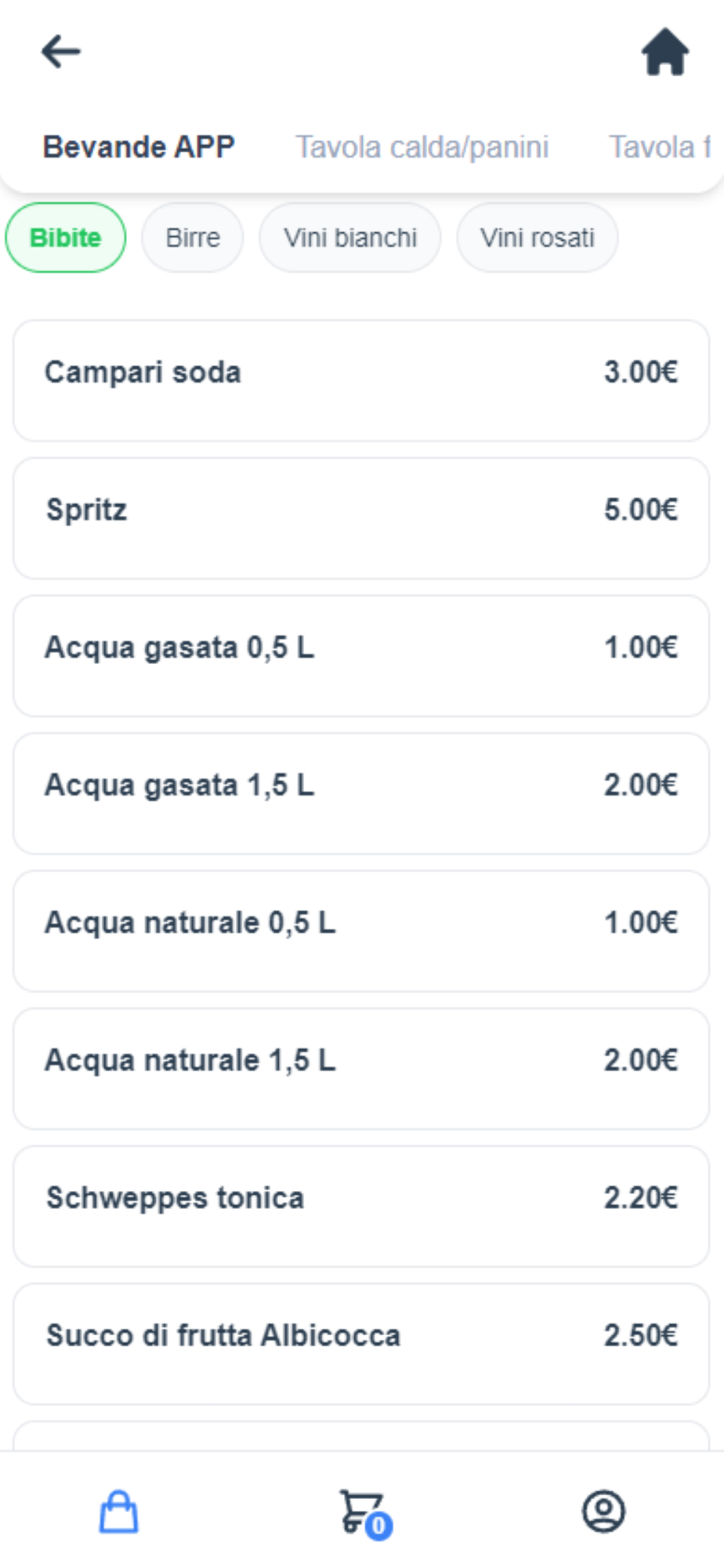
Task: Select Acqua gasata 1,5 L
Action: [x=361, y=793]
